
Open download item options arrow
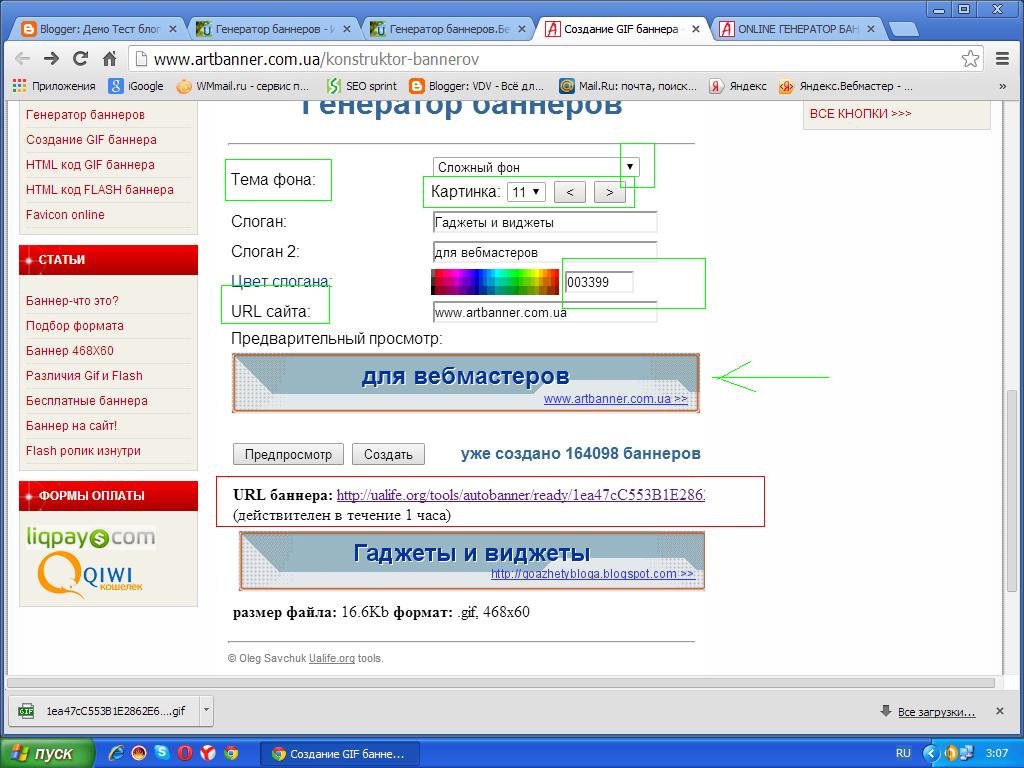pyautogui.click(x=206, y=711)
